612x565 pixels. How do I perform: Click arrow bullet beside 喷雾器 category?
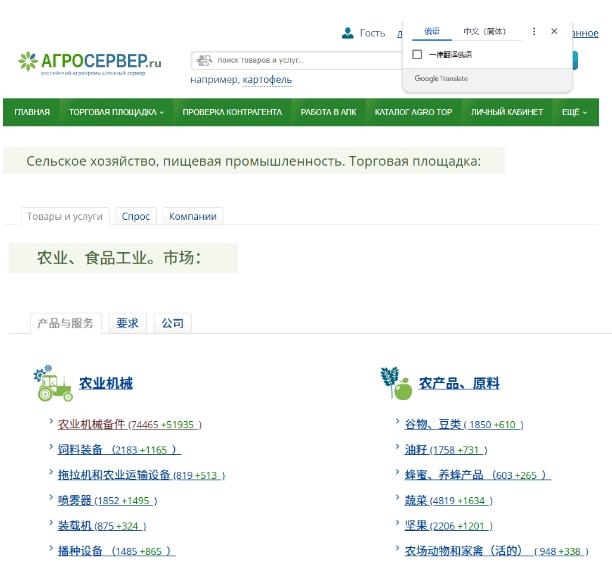point(51,497)
